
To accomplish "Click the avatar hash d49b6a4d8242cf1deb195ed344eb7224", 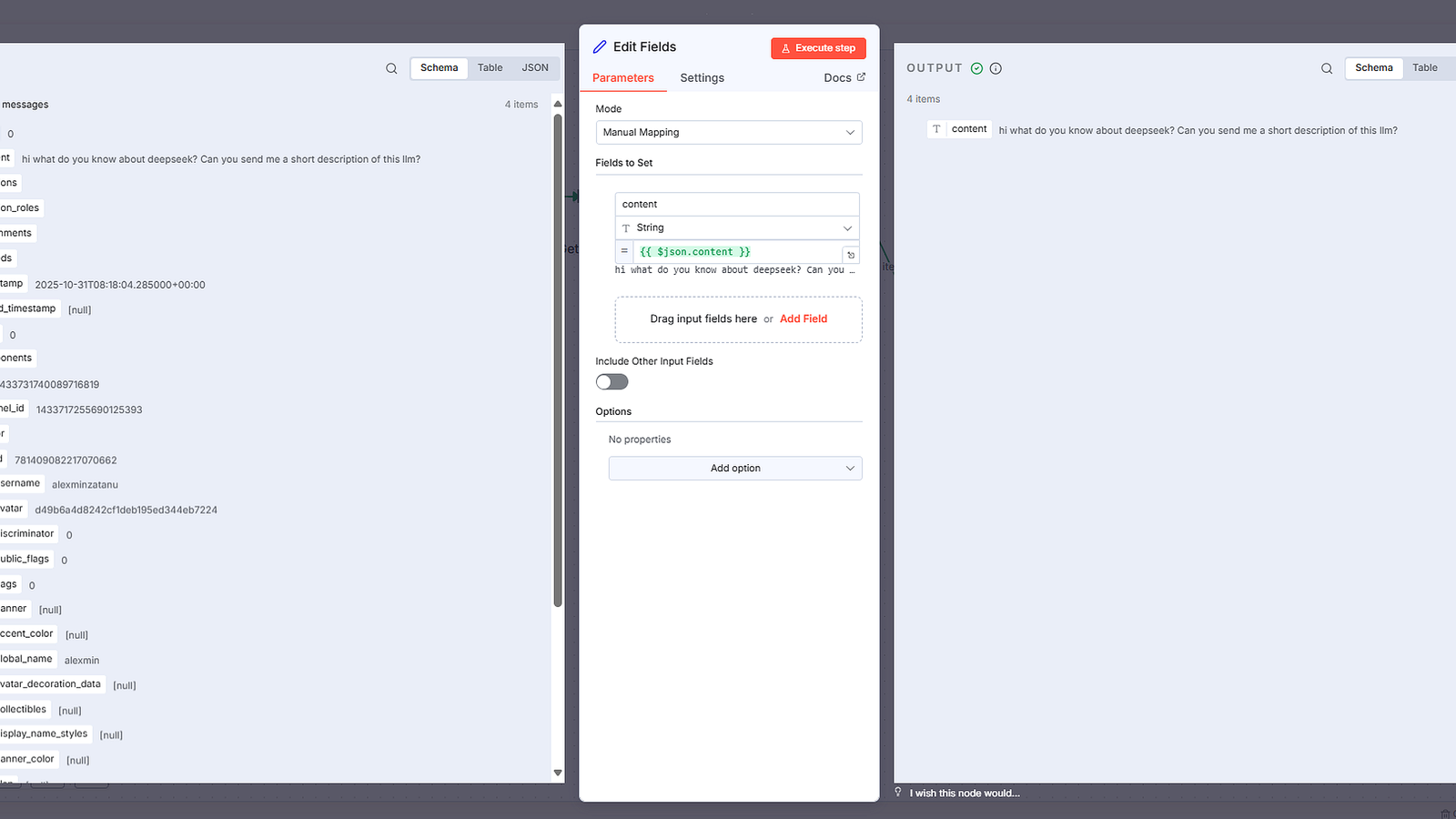I will (126, 511).
